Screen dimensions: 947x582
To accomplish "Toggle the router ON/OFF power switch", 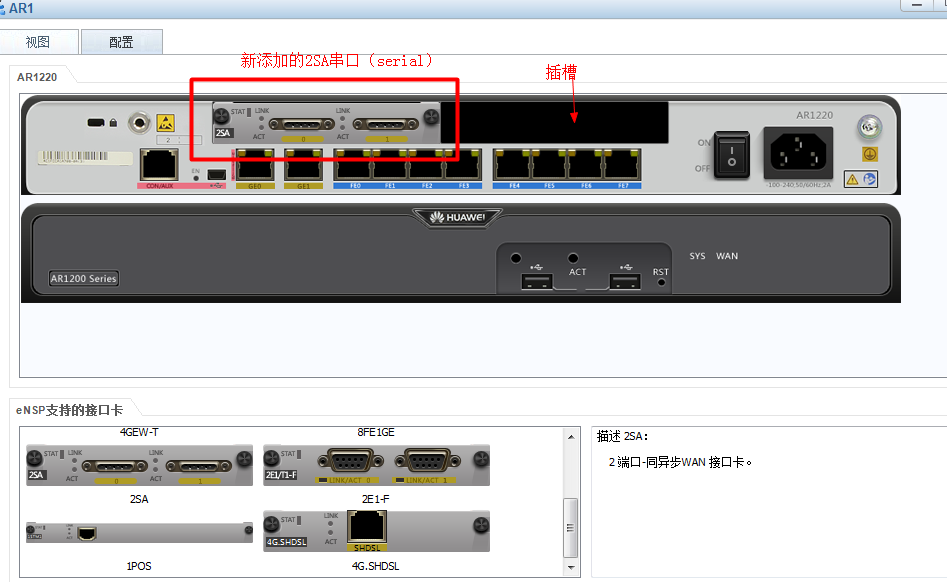I will tap(731, 155).
